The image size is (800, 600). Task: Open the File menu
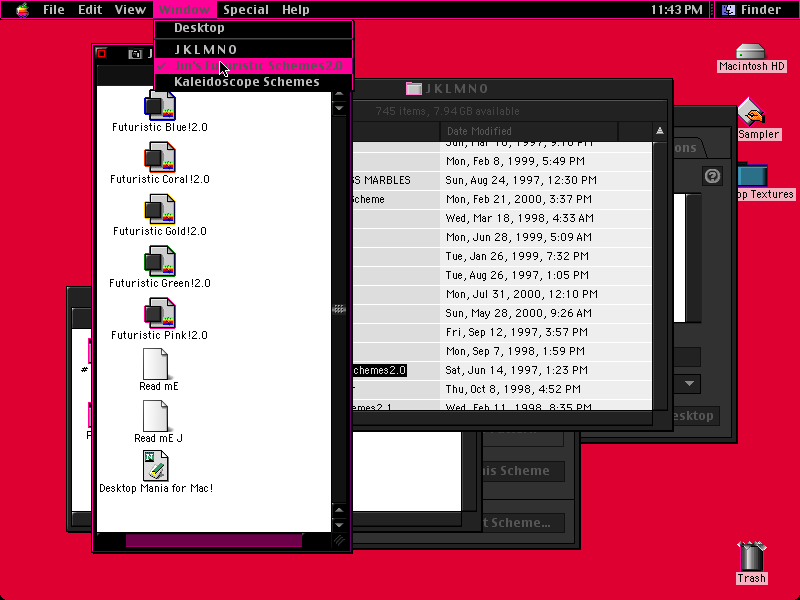(x=54, y=10)
